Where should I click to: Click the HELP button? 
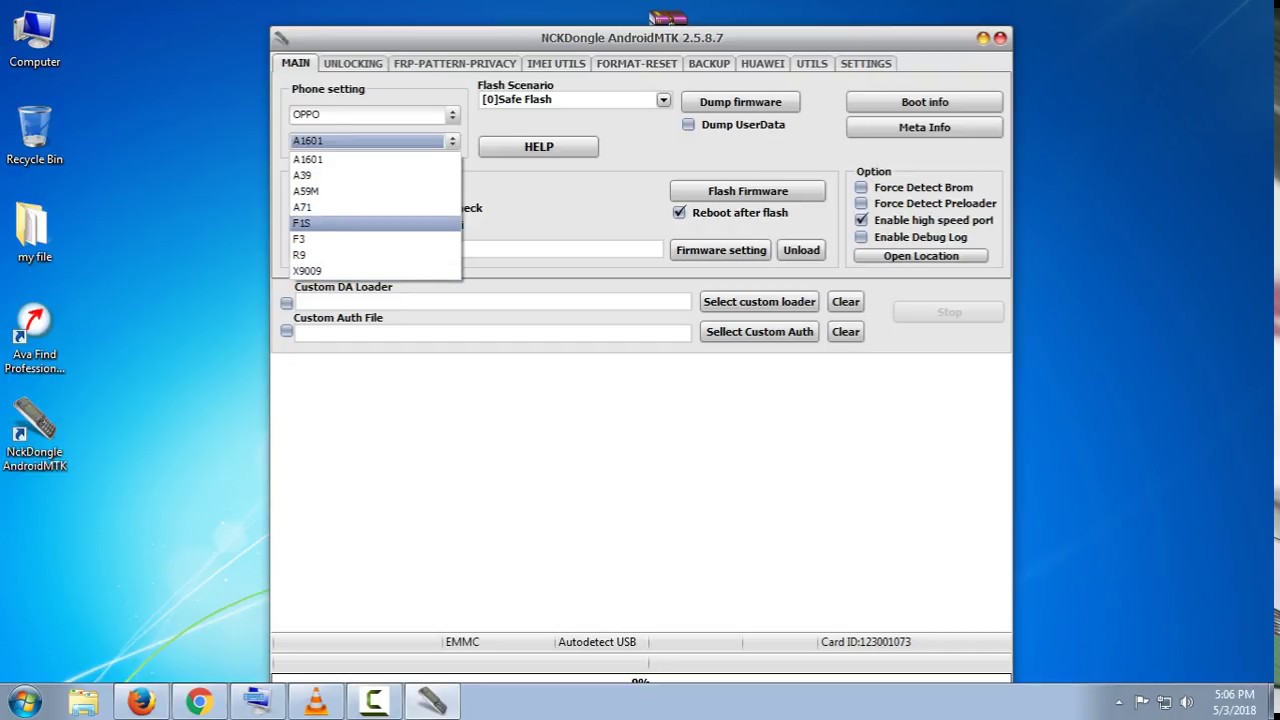(x=538, y=147)
